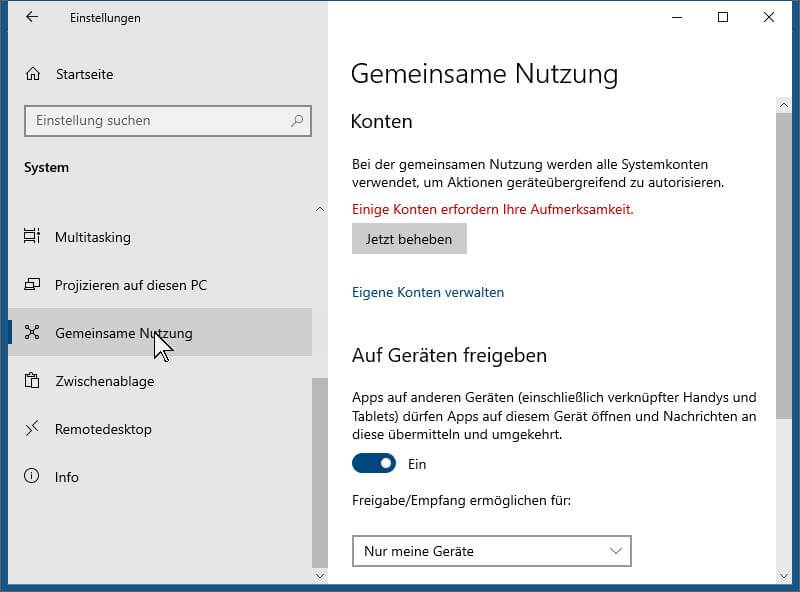
Task: Turn off the Auf Geräten freigeben switch
Action: (x=374, y=463)
